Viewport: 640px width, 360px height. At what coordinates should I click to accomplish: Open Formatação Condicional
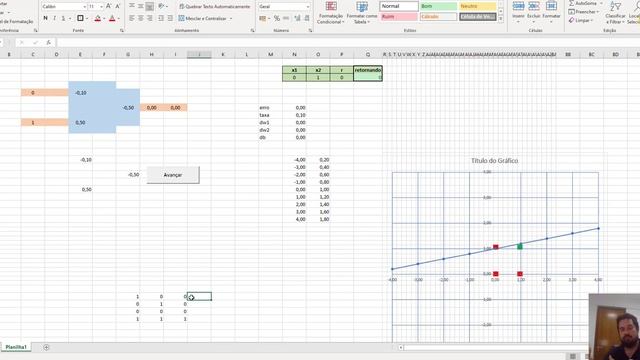click(331, 13)
